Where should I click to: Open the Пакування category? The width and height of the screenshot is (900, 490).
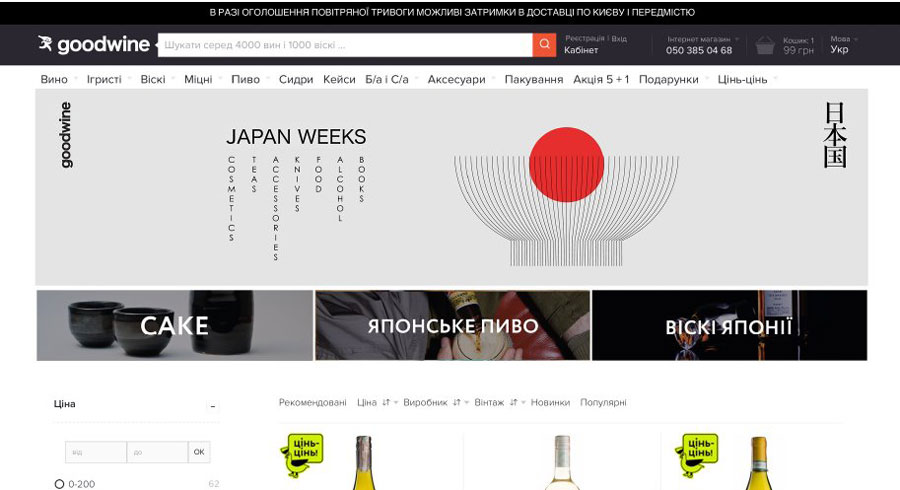tap(534, 79)
